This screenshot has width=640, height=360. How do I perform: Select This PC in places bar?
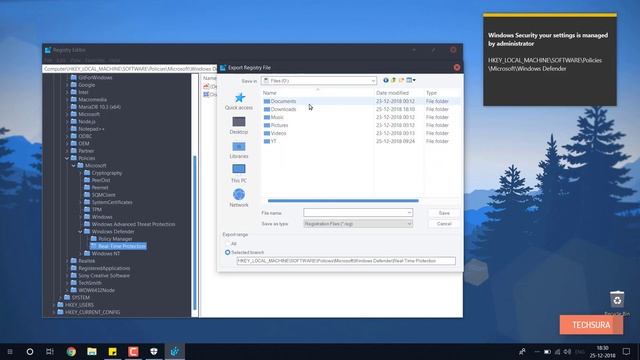pos(239,173)
